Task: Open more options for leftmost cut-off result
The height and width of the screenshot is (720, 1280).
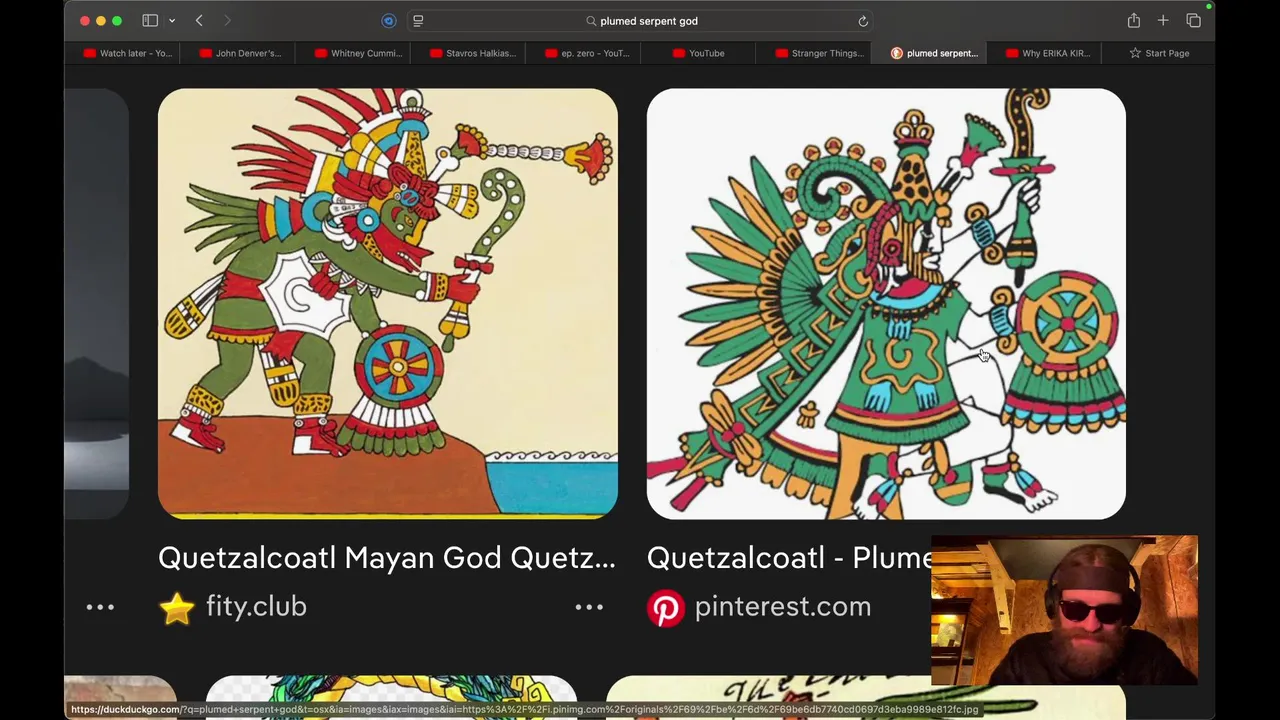Action: click(100, 607)
